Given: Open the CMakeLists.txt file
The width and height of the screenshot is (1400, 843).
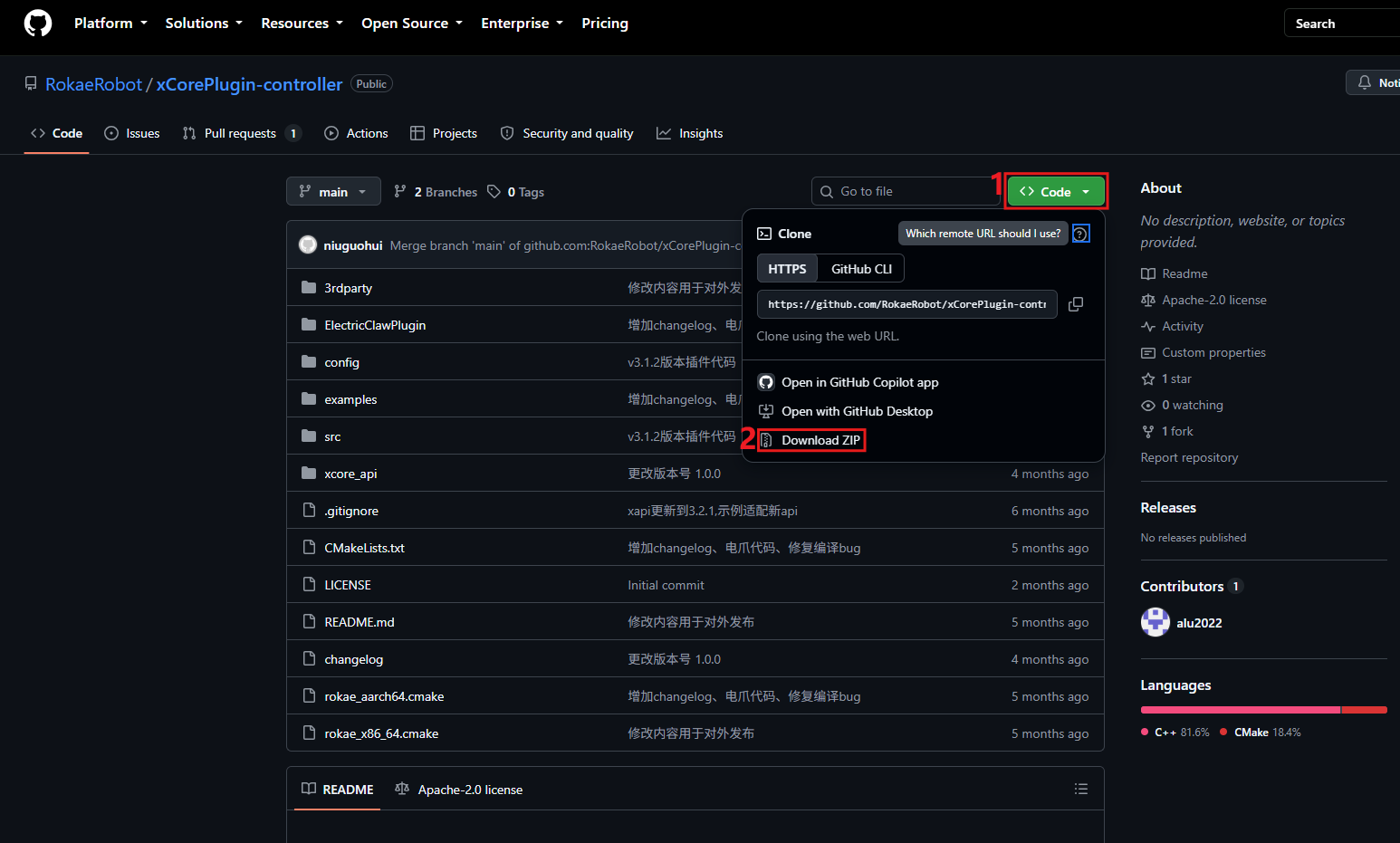Looking at the screenshot, I should 364,548.
